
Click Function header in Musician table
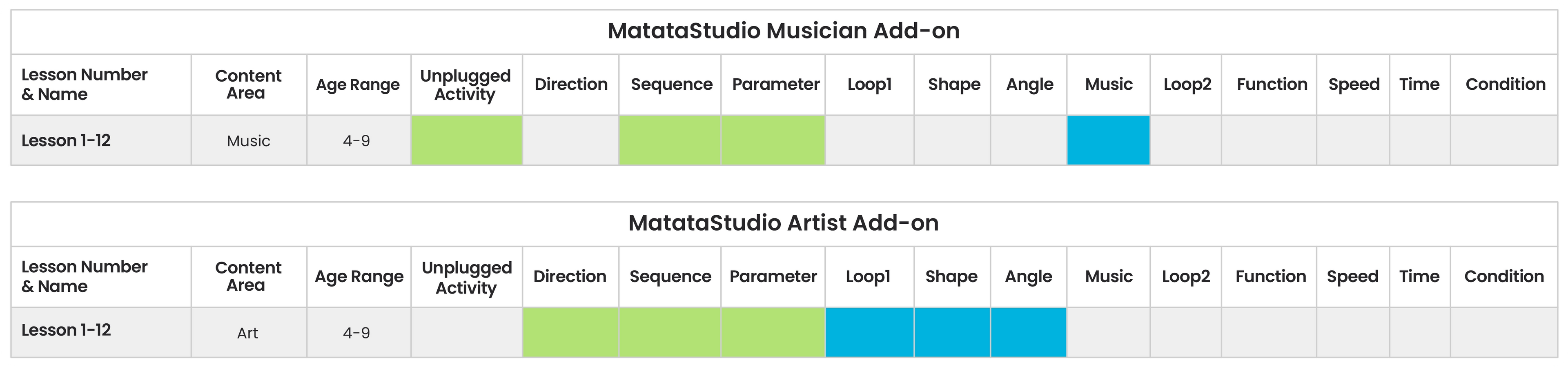coord(1272,84)
